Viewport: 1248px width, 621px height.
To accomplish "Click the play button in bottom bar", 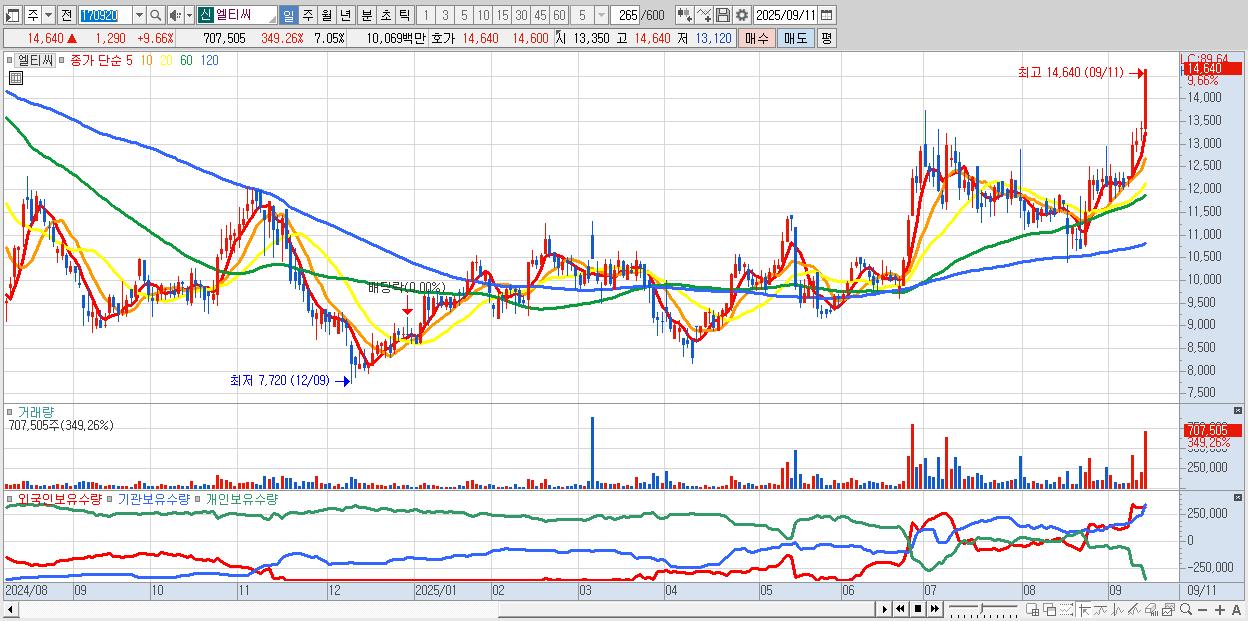I will coord(884,609).
